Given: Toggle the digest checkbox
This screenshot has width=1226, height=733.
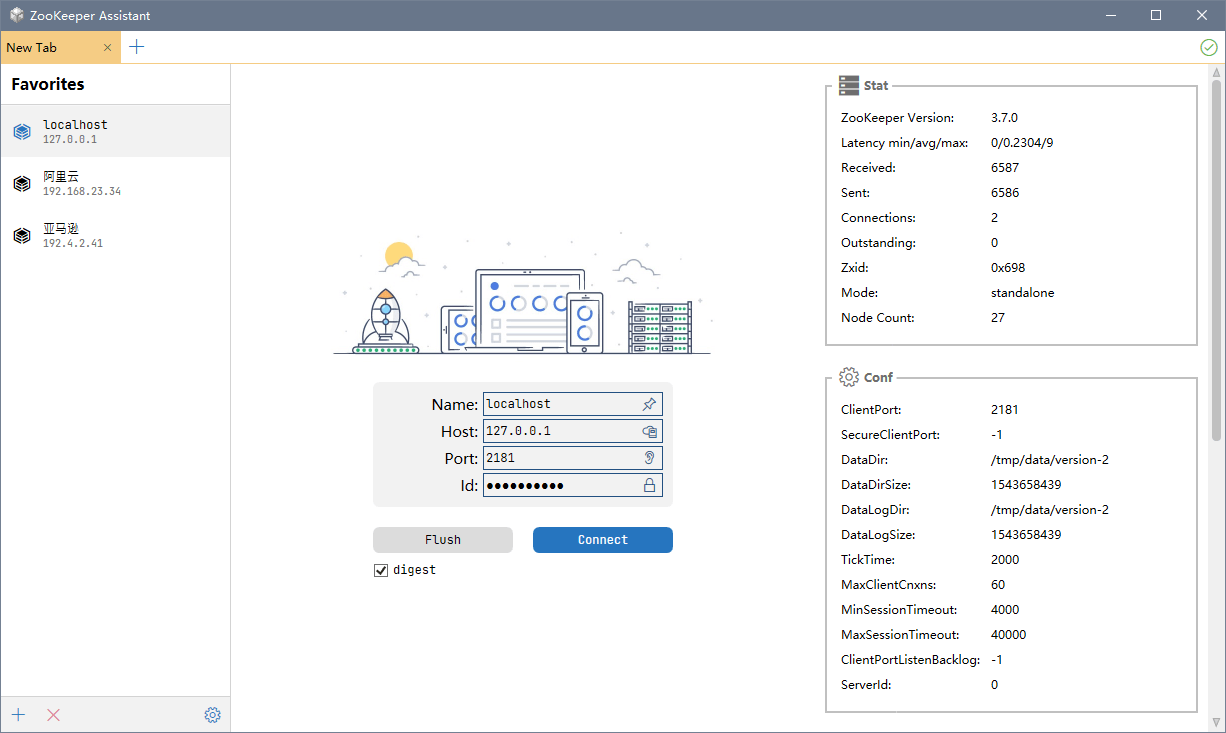Looking at the screenshot, I should (380, 570).
